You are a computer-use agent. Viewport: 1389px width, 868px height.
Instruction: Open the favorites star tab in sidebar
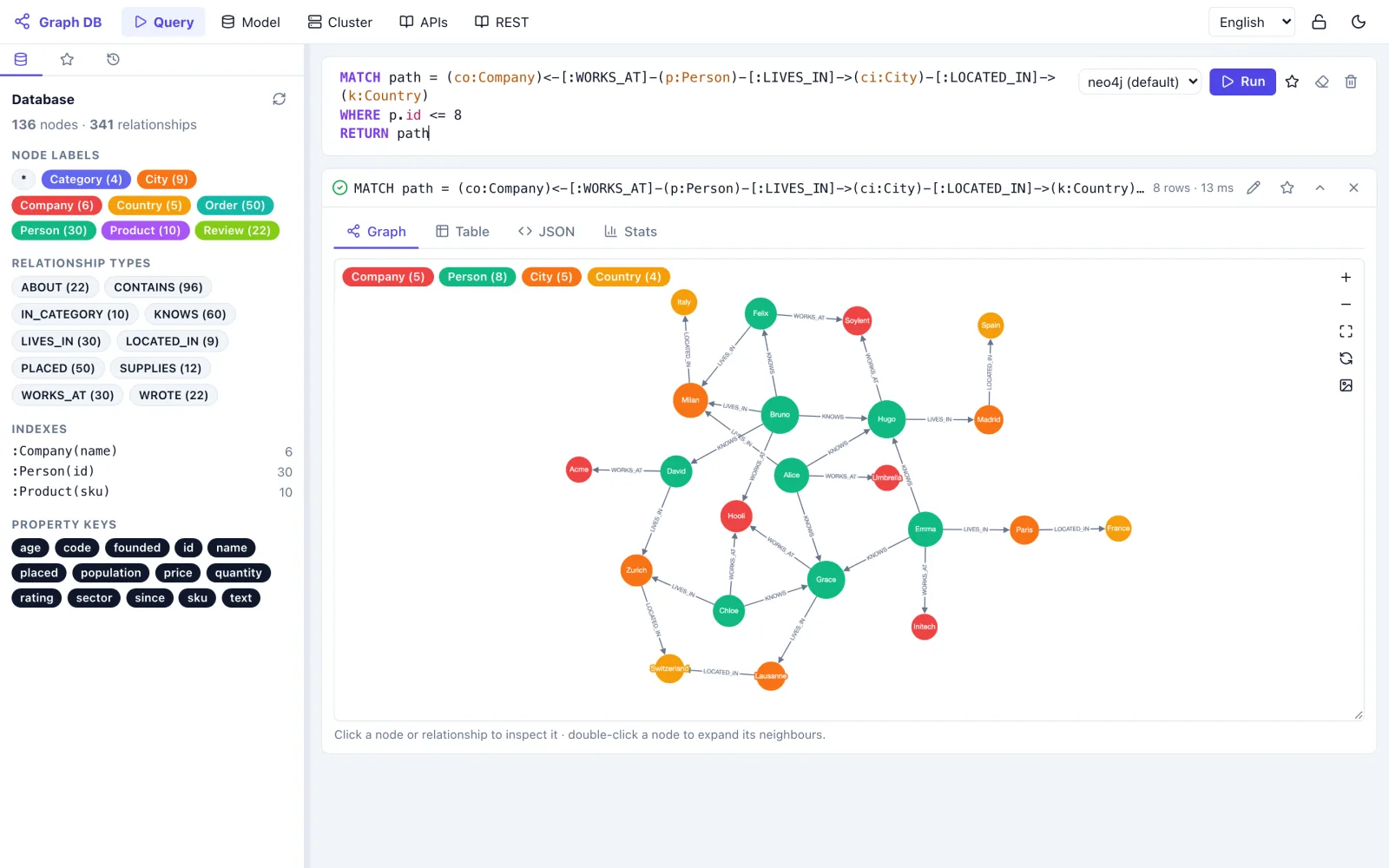pyautogui.click(x=67, y=59)
